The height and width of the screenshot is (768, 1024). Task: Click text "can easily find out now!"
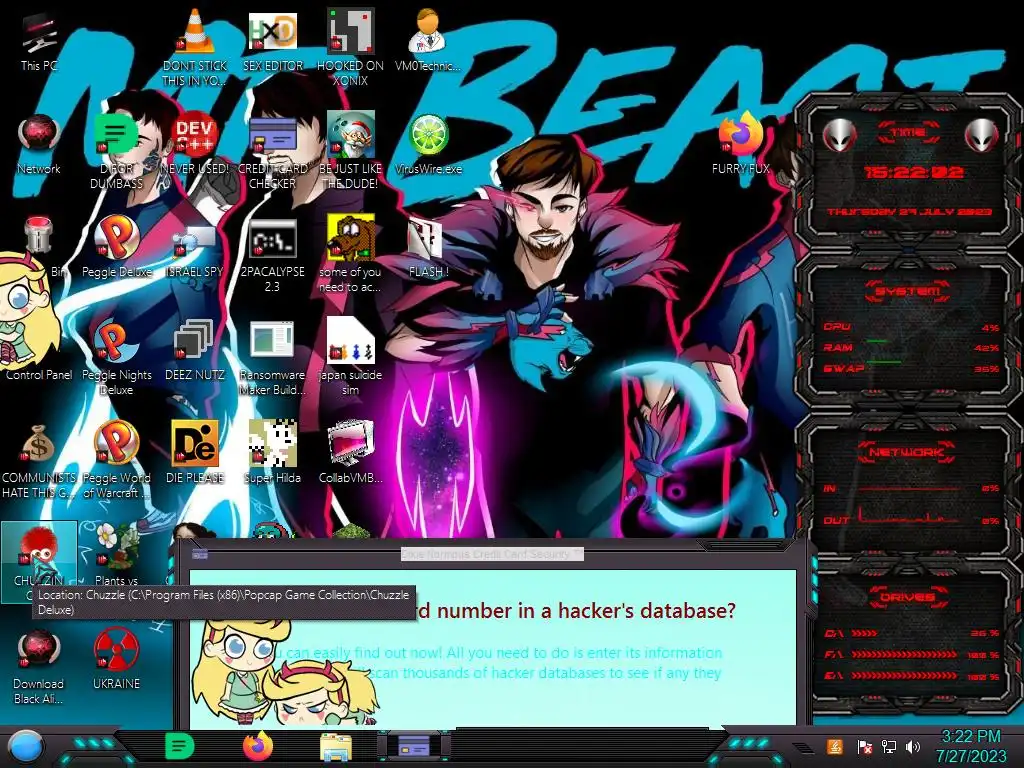pyautogui.click(x=364, y=652)
